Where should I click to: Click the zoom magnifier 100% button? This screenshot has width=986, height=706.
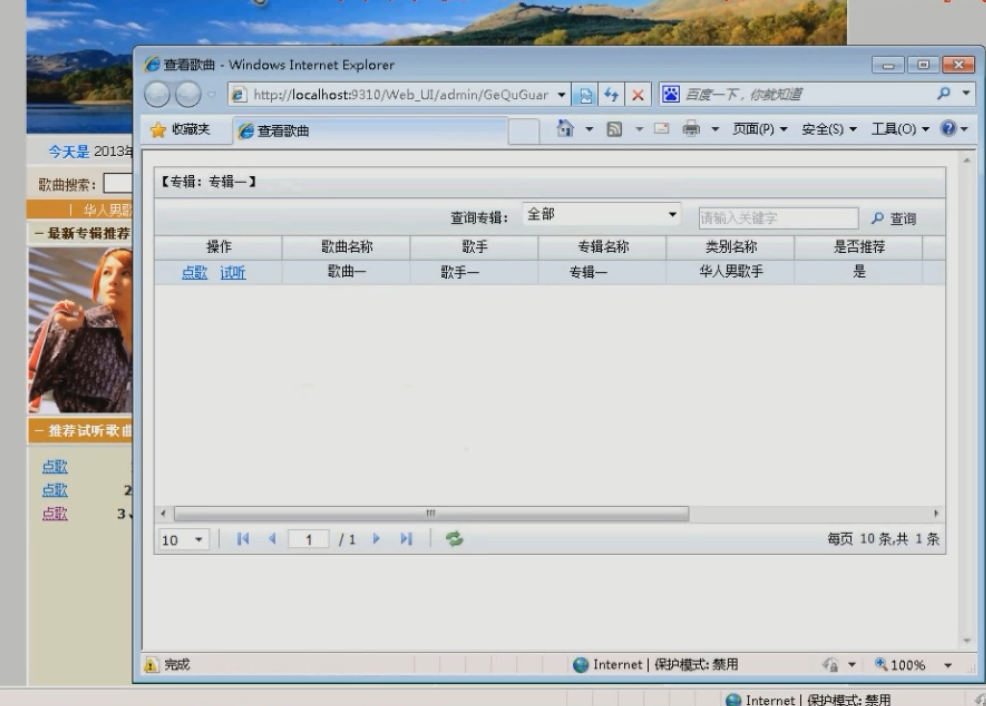tap(900, 665)
